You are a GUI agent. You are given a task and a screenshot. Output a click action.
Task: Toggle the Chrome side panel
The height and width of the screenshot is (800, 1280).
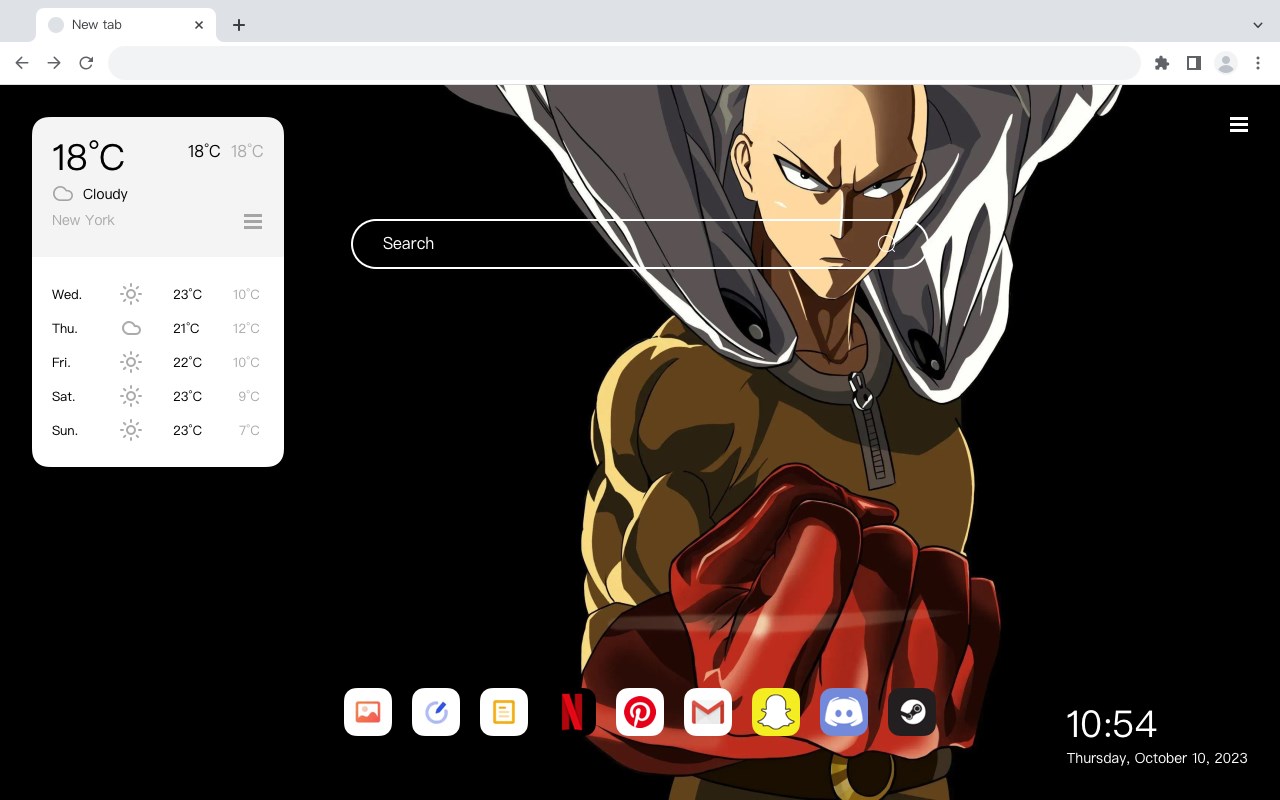point(1194,63)
